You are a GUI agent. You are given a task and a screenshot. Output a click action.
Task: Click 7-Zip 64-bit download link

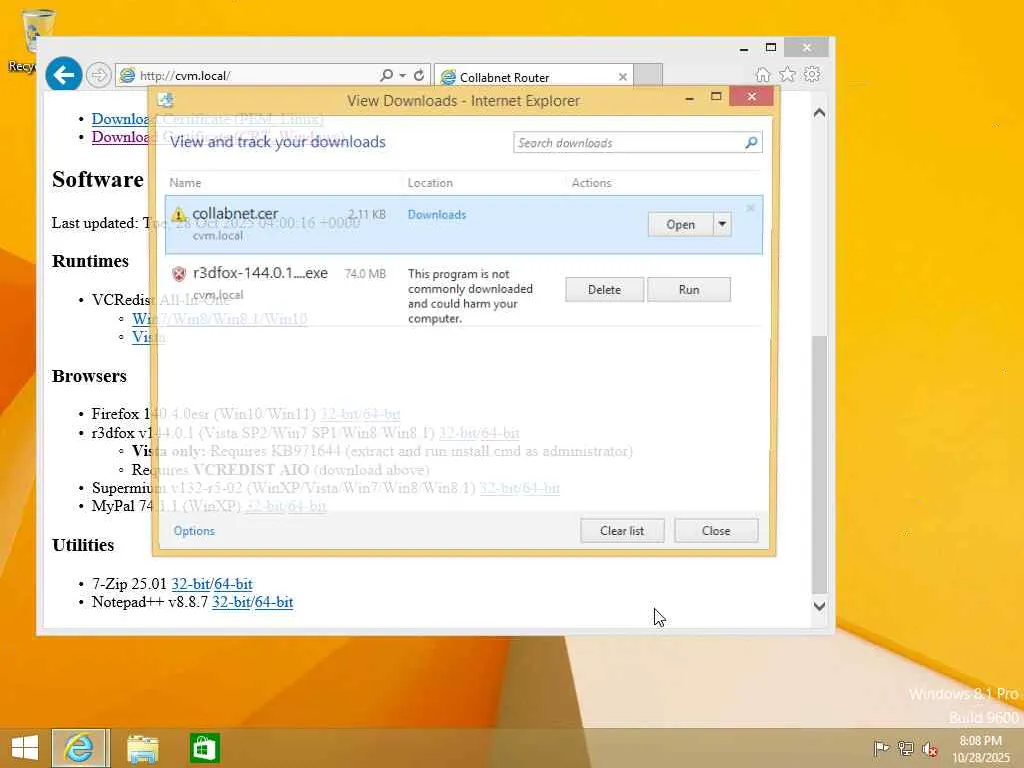tap(234, 583)
